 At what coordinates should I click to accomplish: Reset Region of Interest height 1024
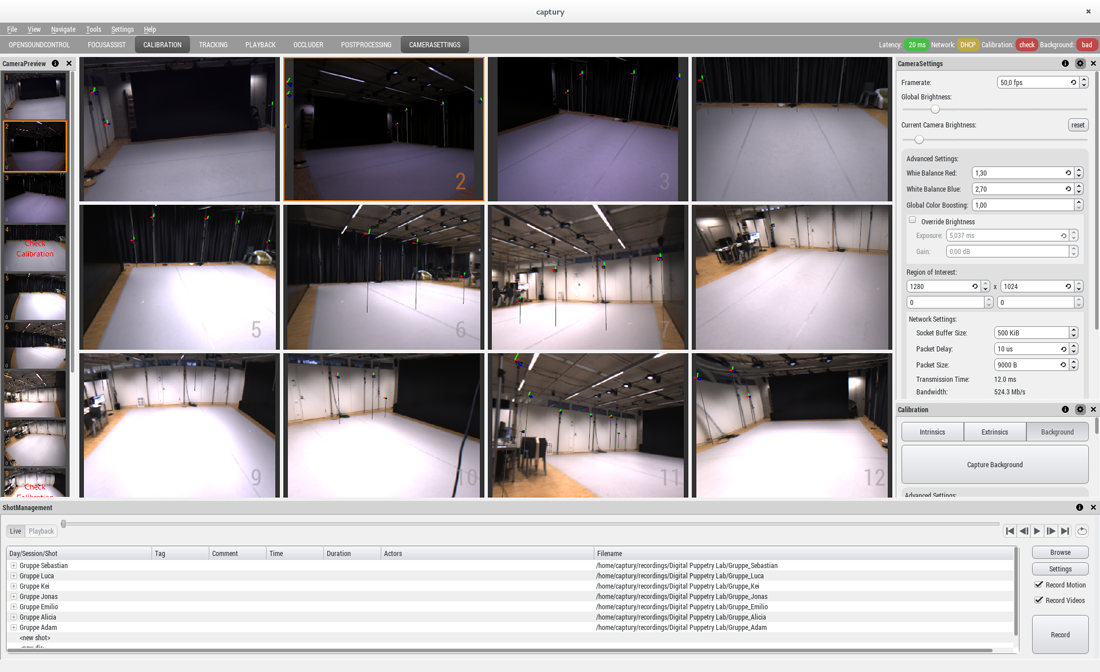1068,286
